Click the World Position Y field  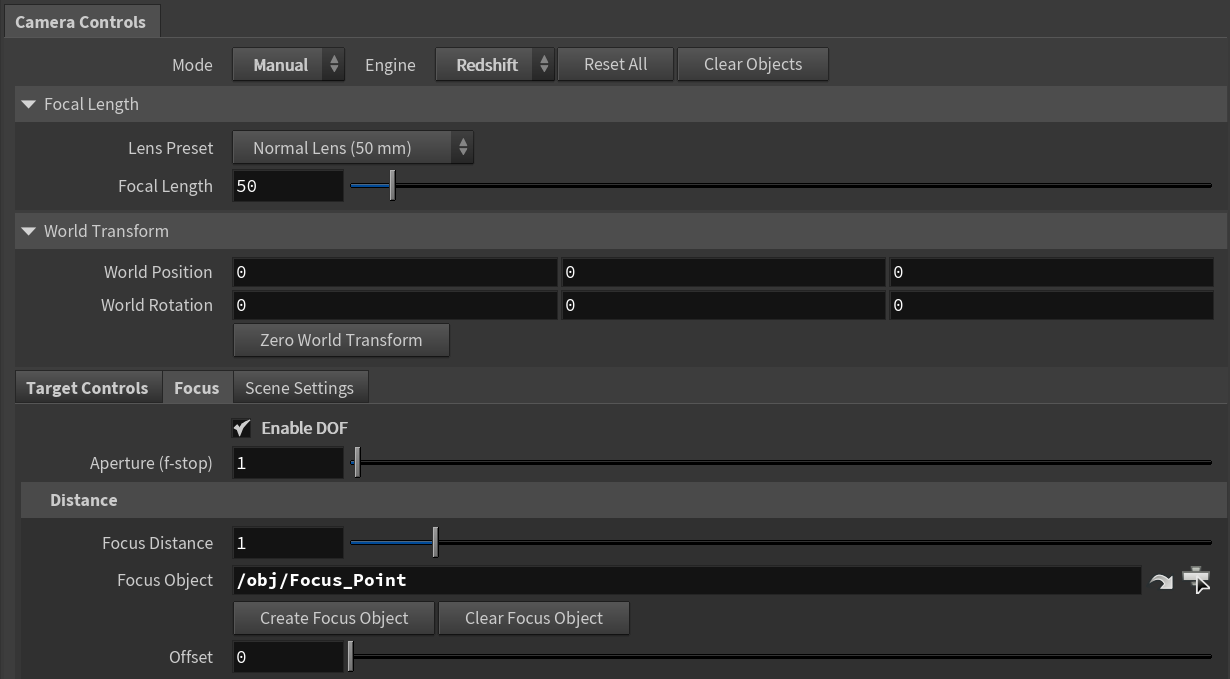click(723, 272)
